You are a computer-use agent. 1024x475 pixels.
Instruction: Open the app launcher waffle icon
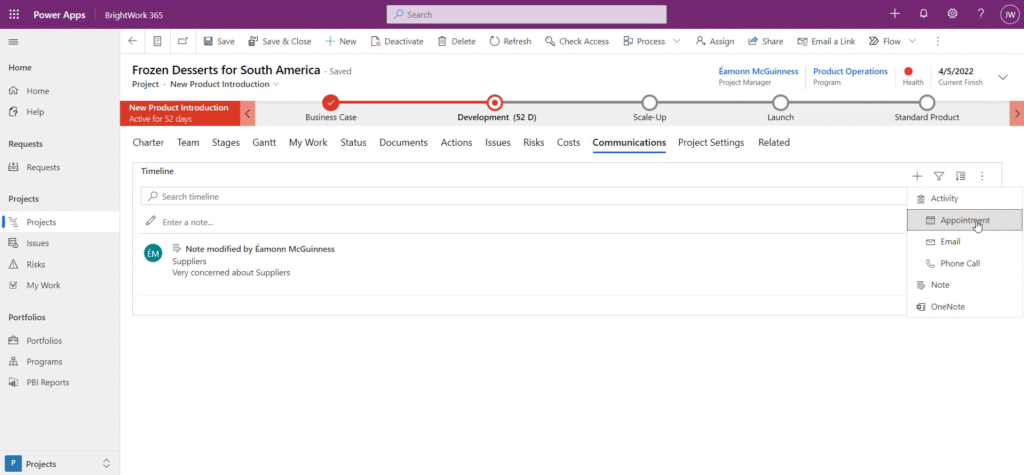(14, 14)
